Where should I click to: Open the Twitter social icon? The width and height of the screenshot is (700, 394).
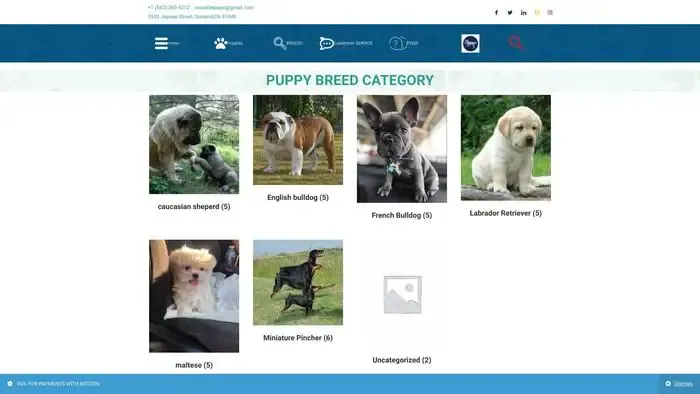(x=510, y=12)
